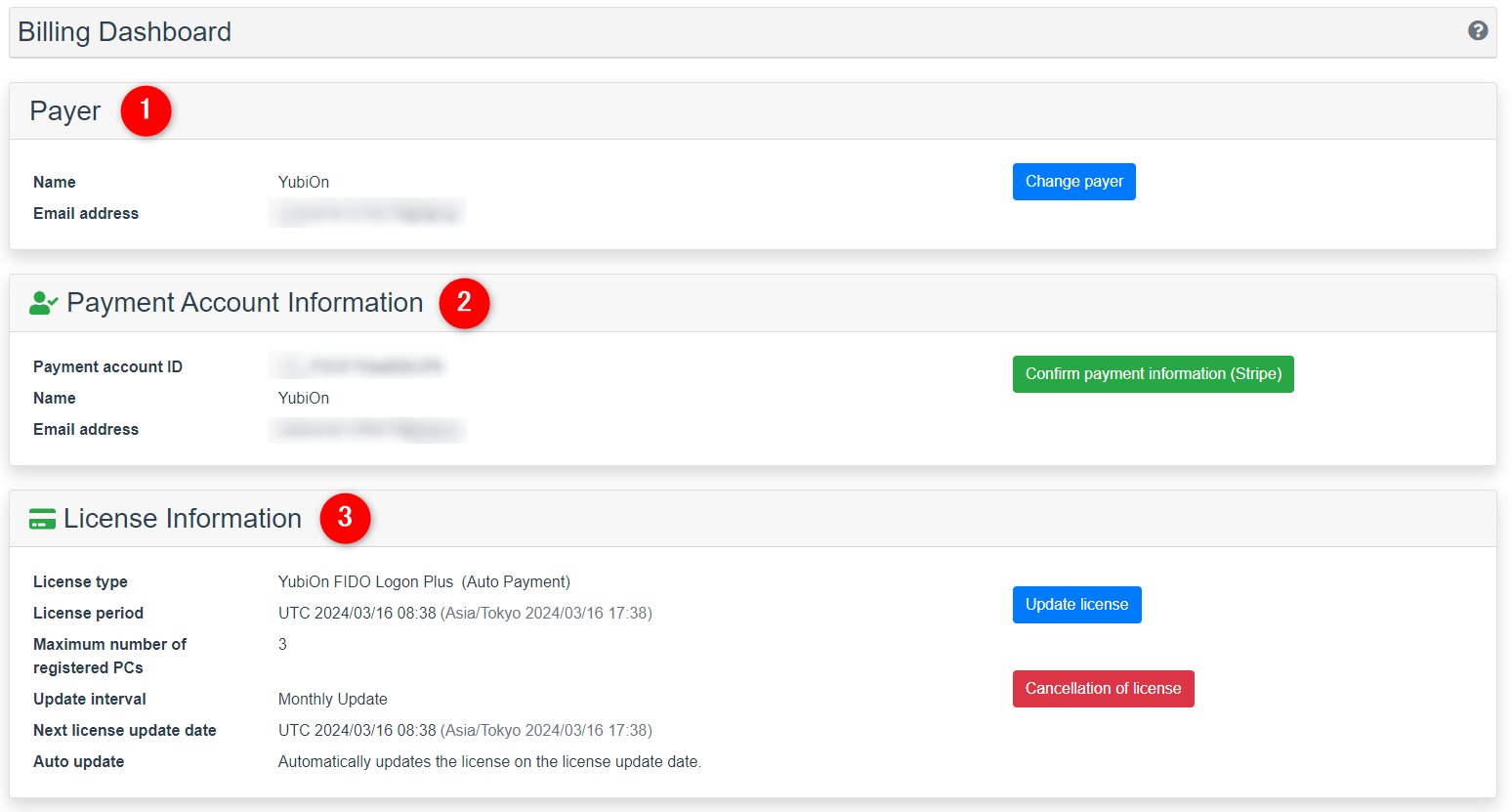Click the green card icon beside License Information
This screenshot has height=812, width=1512.
[42, 519]
